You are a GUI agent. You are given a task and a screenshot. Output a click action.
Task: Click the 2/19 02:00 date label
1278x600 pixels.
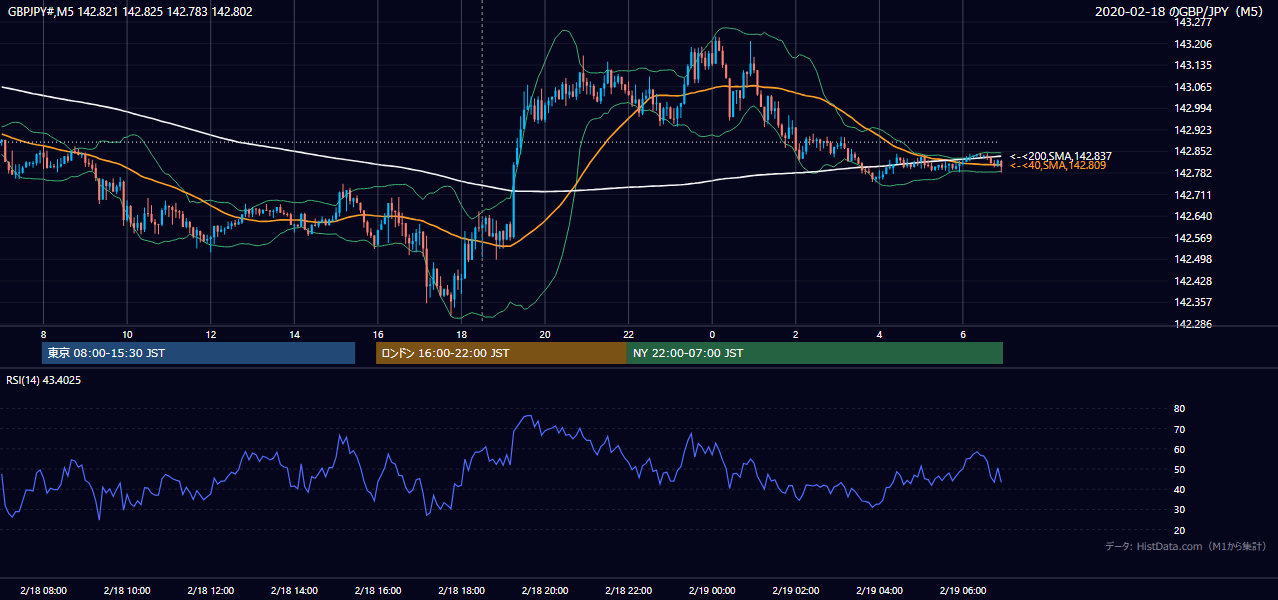click(x=796, y=590)
